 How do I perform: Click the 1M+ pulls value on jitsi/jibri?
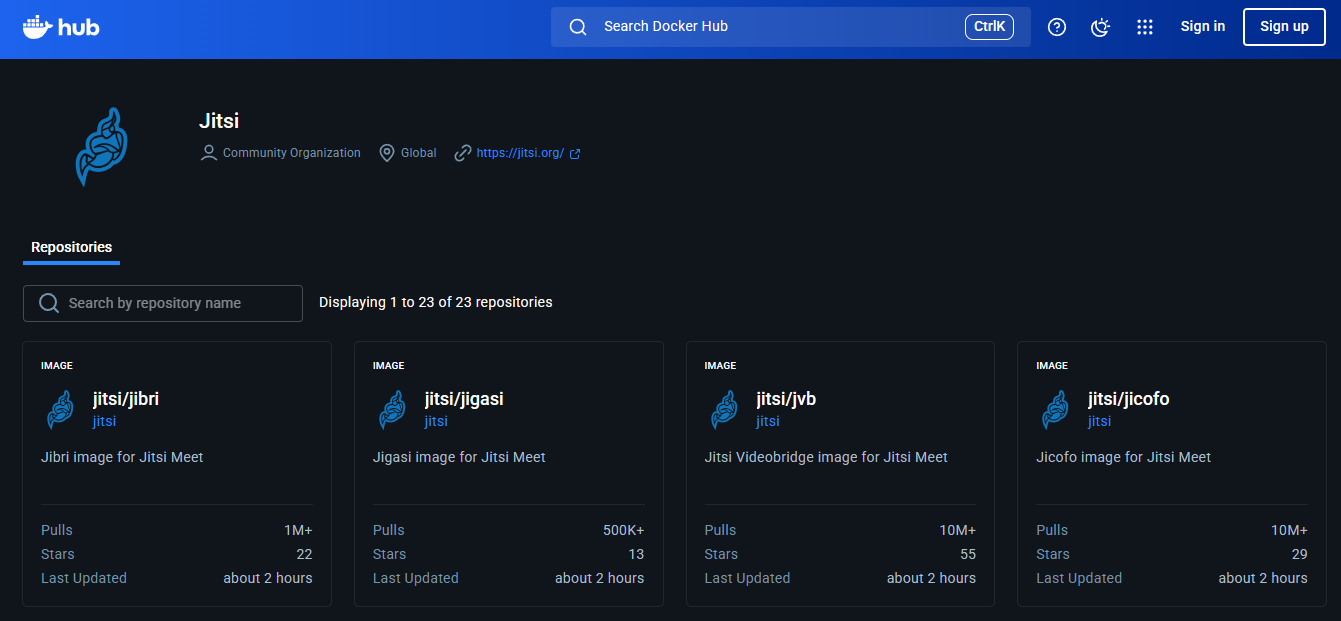coord(298,530)
